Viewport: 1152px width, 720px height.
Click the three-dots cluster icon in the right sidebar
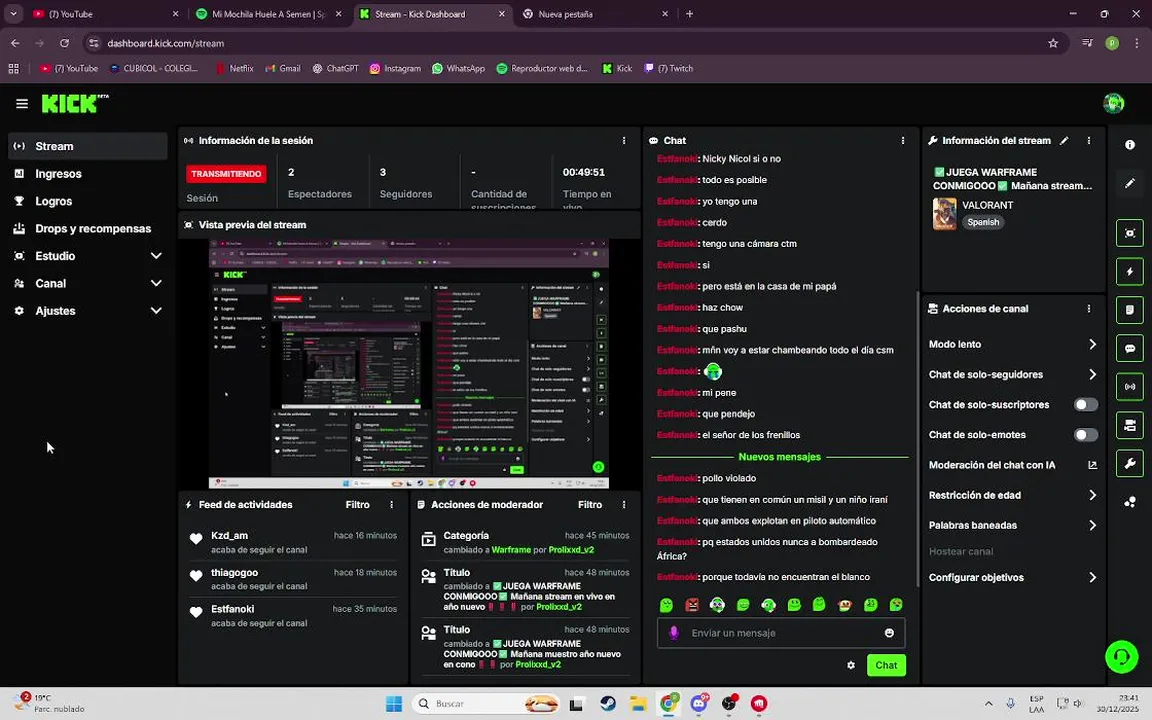point(1130,502)
